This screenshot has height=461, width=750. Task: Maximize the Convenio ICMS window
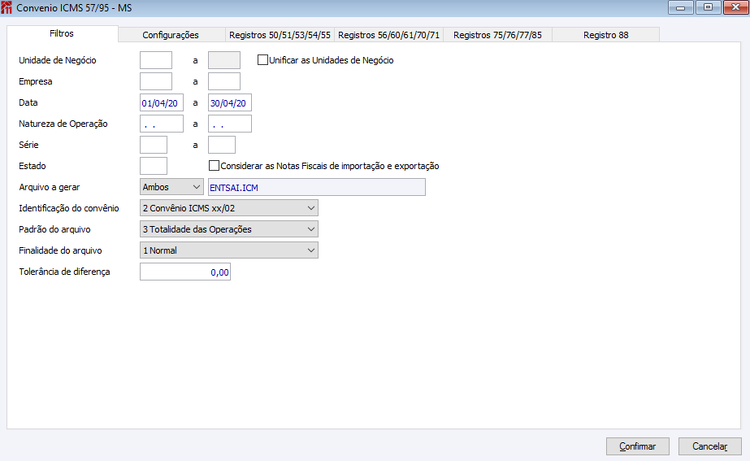tap(708, 7)
